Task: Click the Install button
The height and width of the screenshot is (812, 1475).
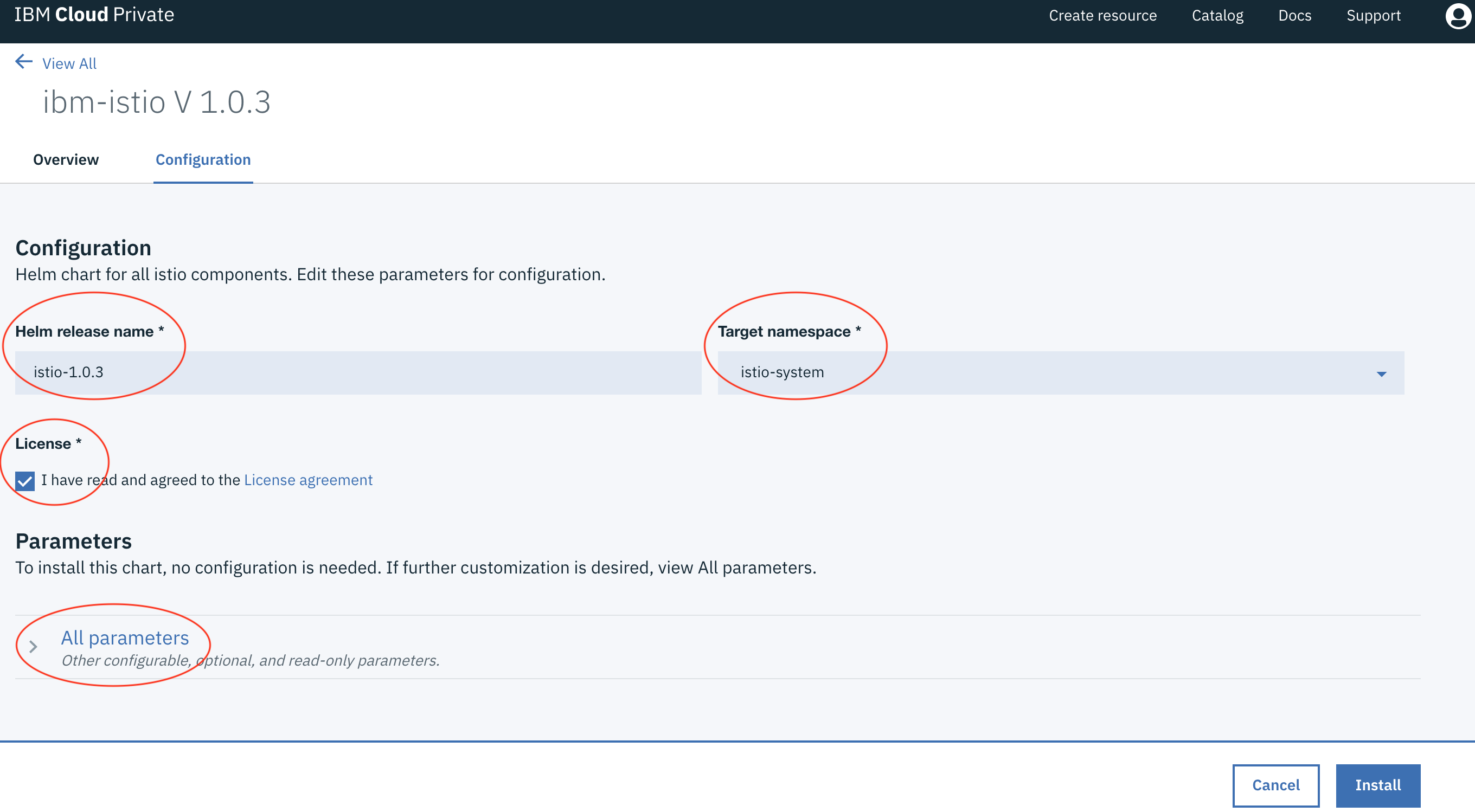Action: 1377,785
